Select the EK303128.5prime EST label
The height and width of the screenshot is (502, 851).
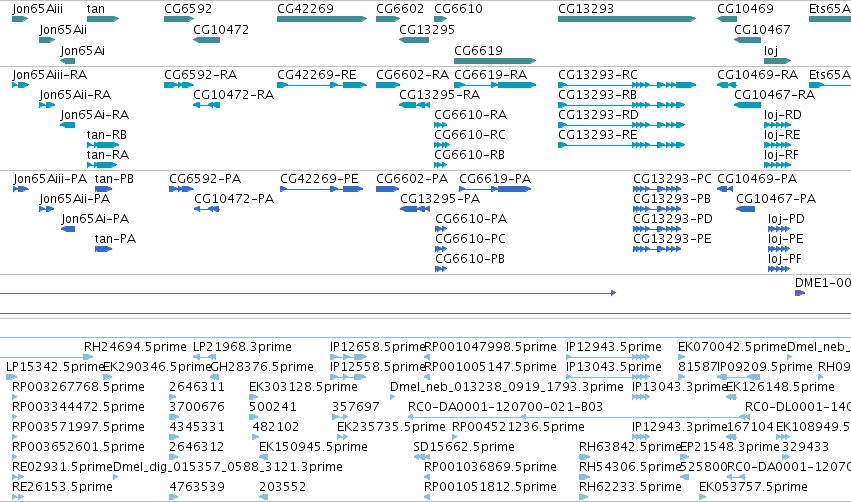click(303, 387)
